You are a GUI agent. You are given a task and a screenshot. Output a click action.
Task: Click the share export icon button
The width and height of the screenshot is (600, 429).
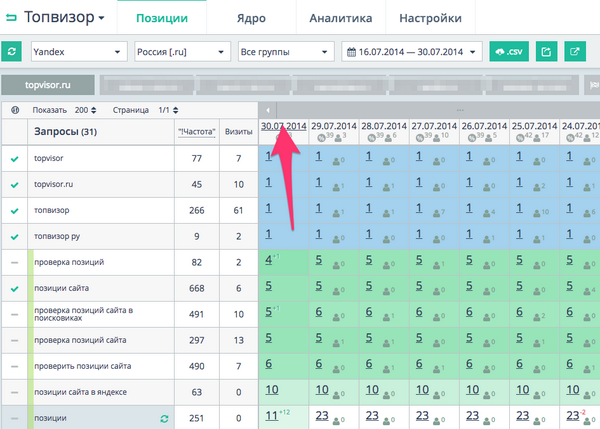pos(546,51)
